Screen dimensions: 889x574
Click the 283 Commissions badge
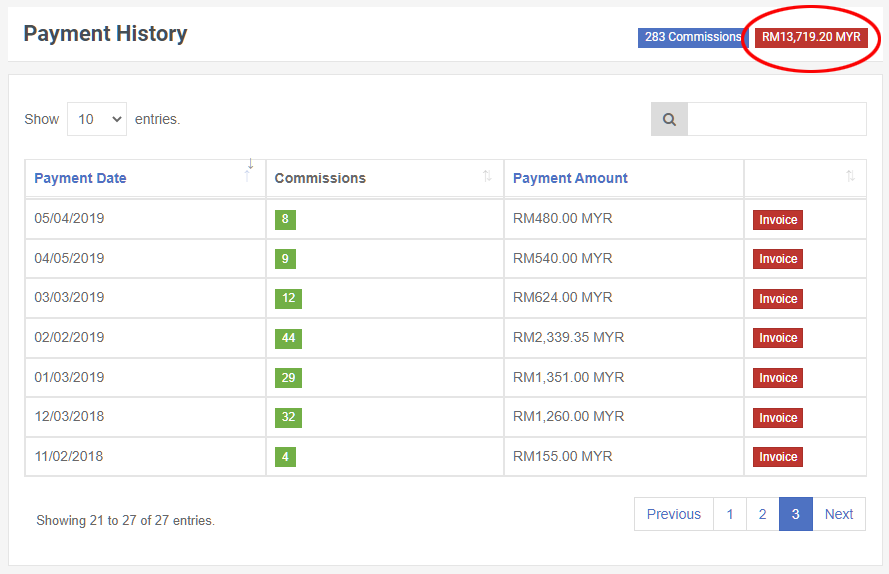[692, 37]
